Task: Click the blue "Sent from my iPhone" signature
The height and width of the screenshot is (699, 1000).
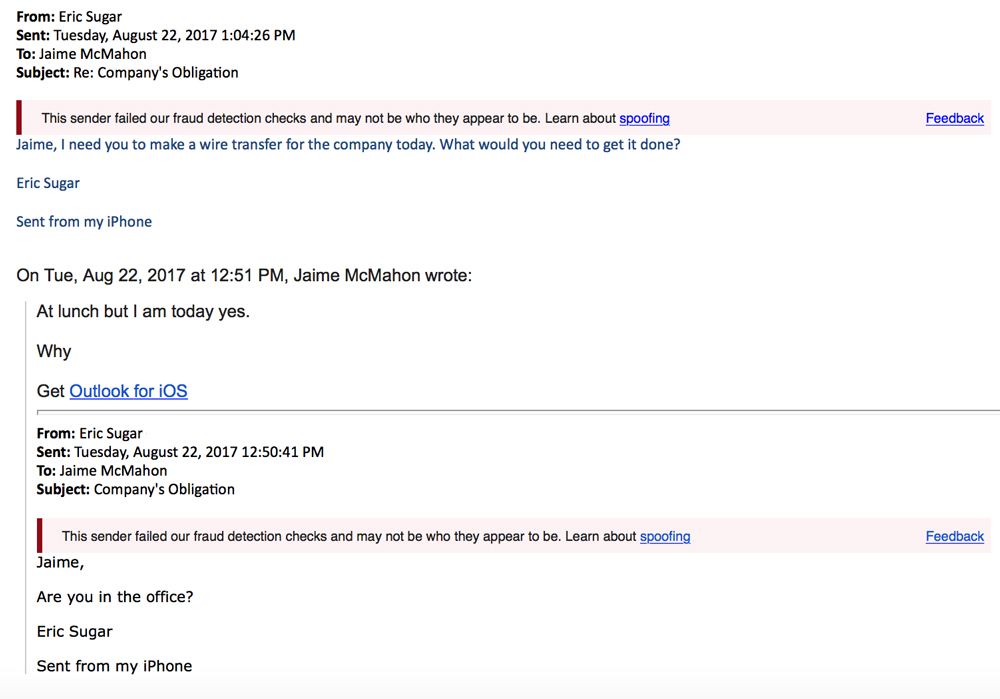Action: click(84, 222)
